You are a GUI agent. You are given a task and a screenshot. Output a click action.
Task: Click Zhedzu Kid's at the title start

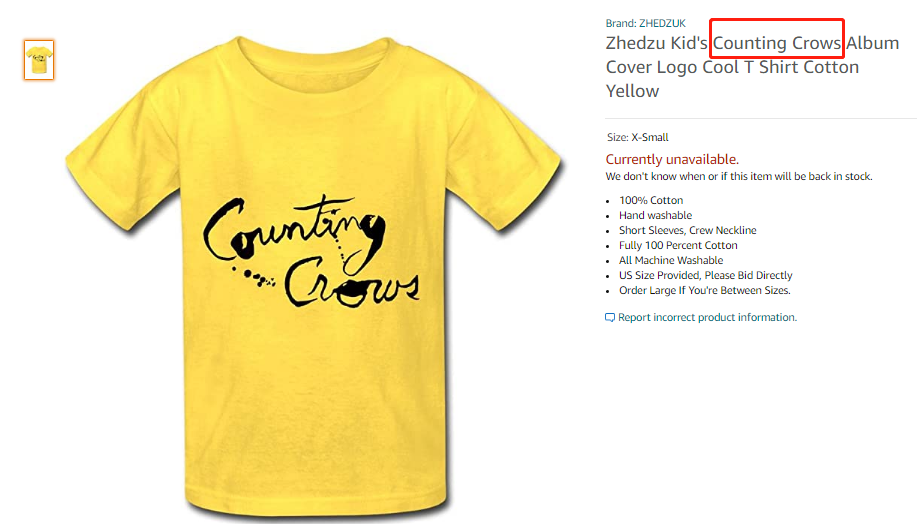[656, 43]
